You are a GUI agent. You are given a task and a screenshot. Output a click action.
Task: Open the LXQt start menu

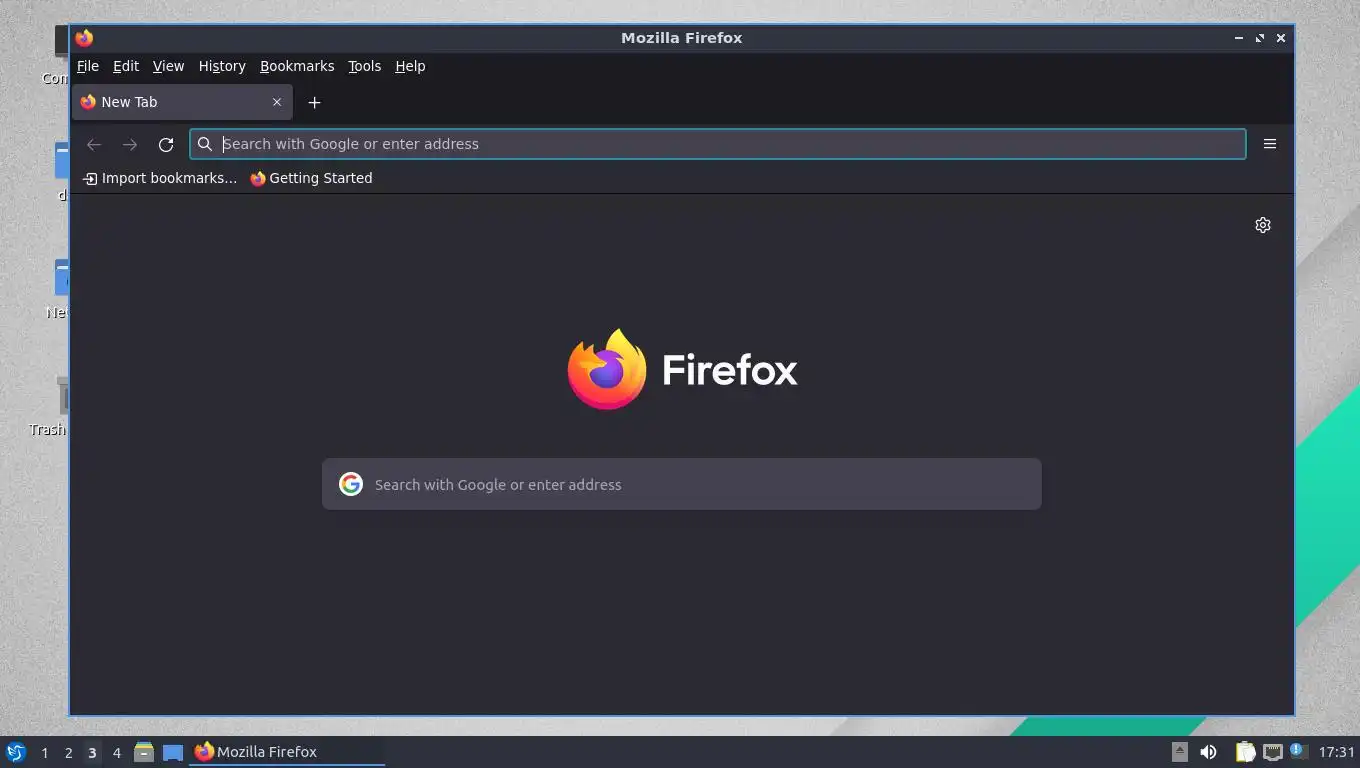[x=15, y=752]
